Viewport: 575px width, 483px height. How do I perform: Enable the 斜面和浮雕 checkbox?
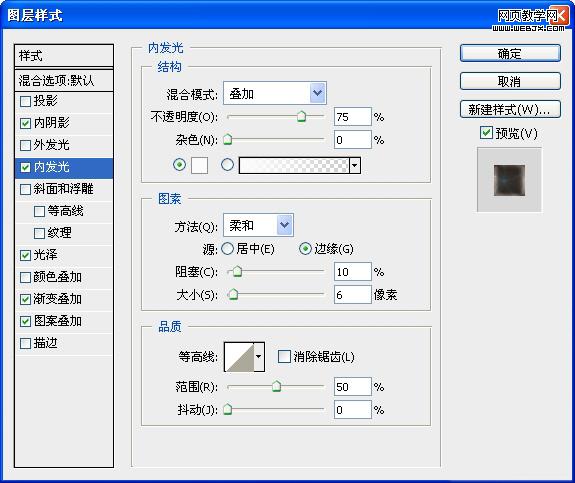tap(25, 190)
